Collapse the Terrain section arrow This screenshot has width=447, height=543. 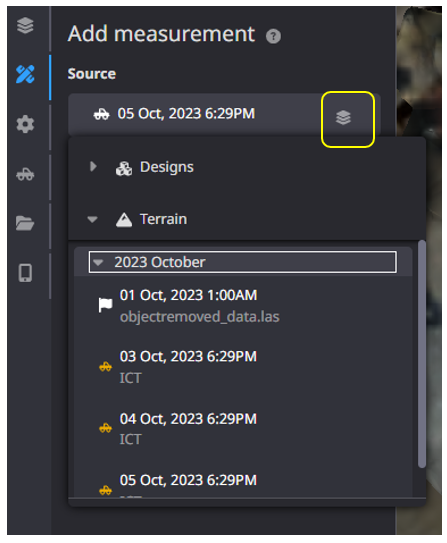click(x=92, y=219)
